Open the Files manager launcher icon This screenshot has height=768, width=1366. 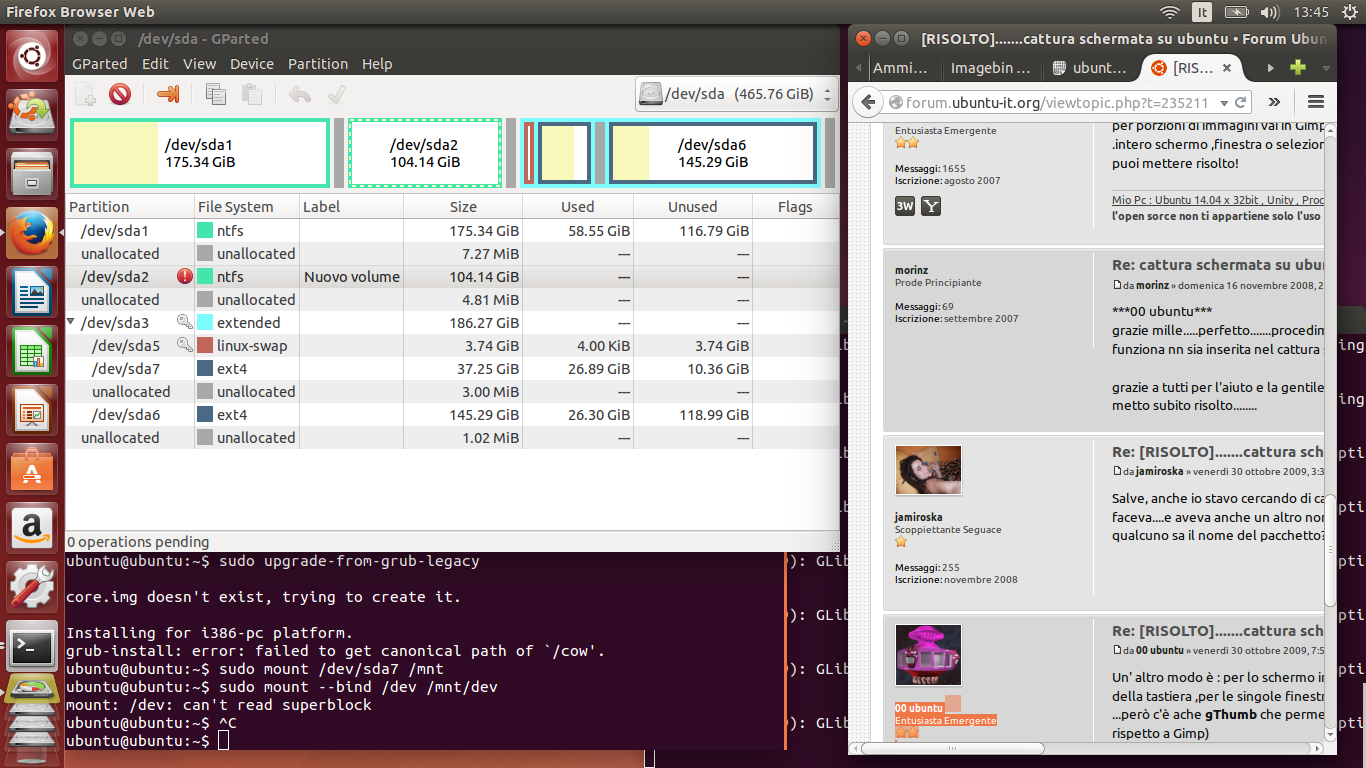(x=33, y=175)
